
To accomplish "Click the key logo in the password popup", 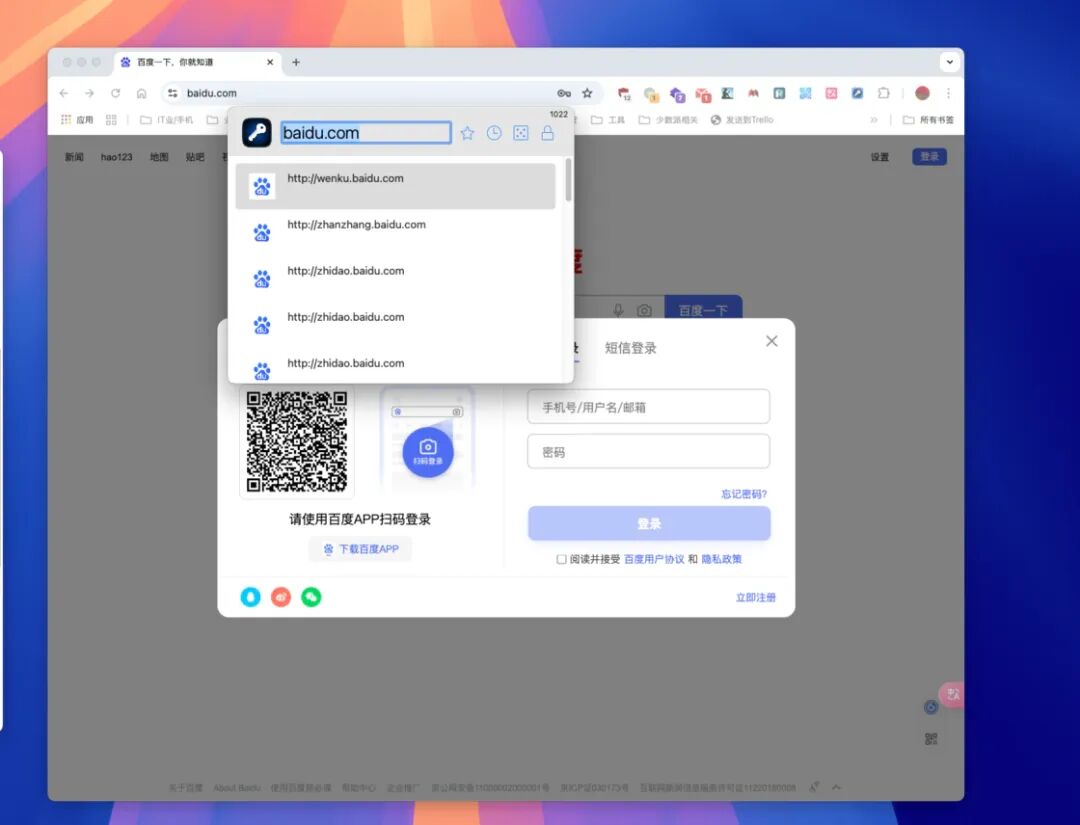I will pos(257,132).
